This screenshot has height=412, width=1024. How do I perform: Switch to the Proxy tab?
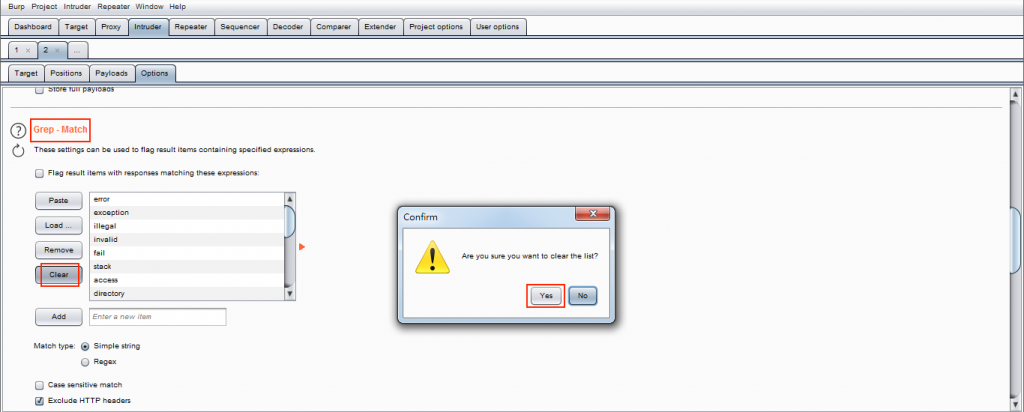(x=111, y=27)
